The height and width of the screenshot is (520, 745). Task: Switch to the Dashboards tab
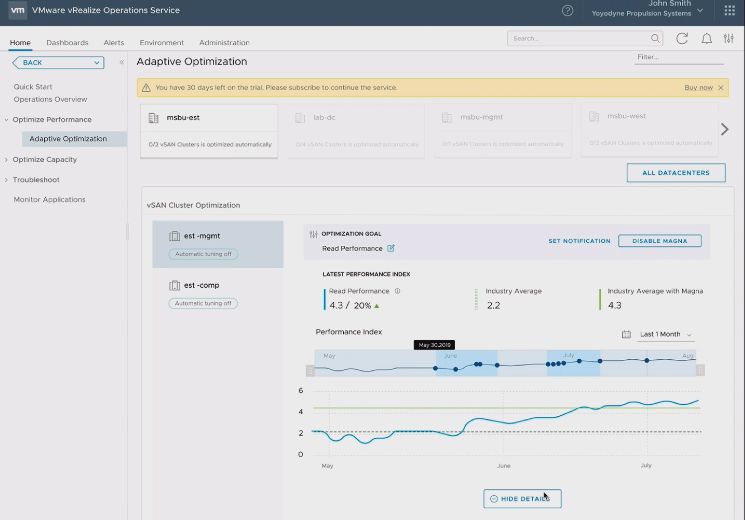[67, 42]
